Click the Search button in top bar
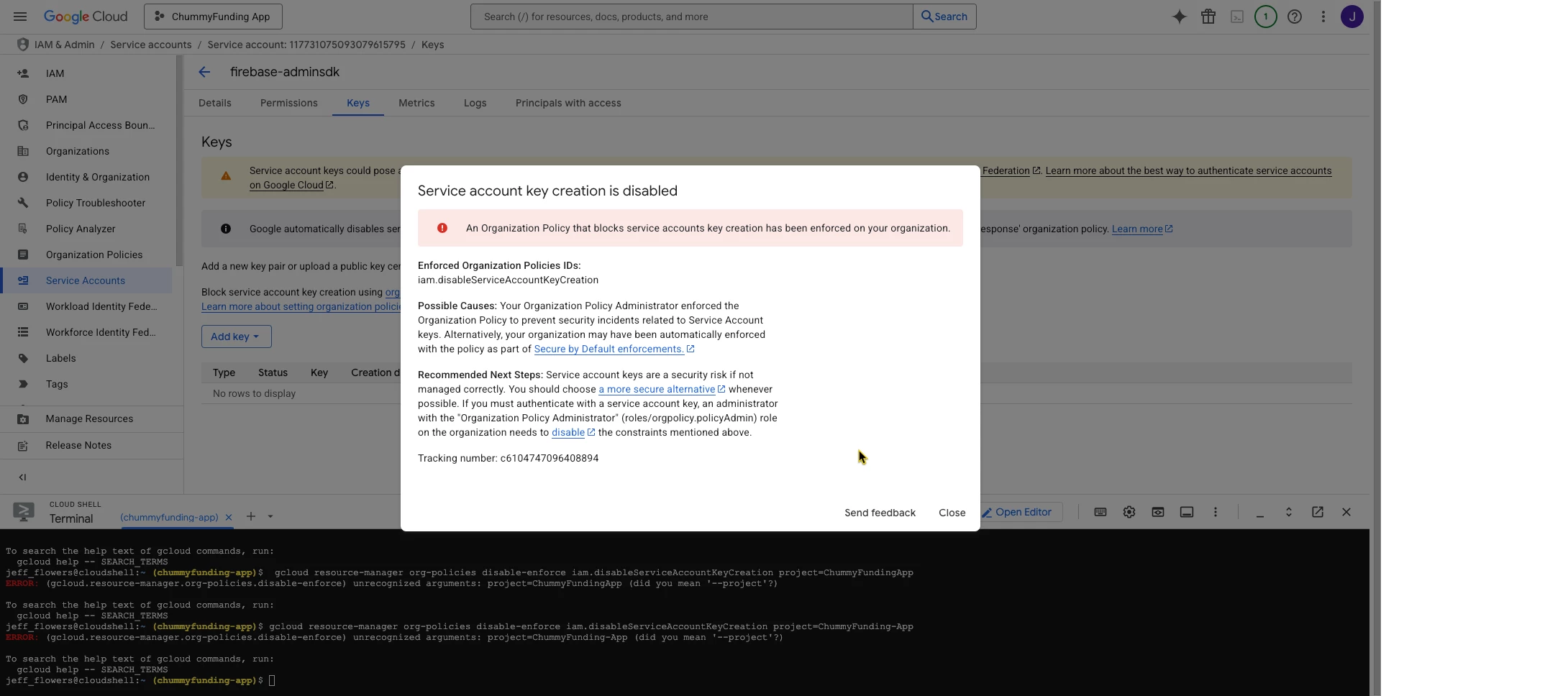1568x696 pixels. (944, 17)
